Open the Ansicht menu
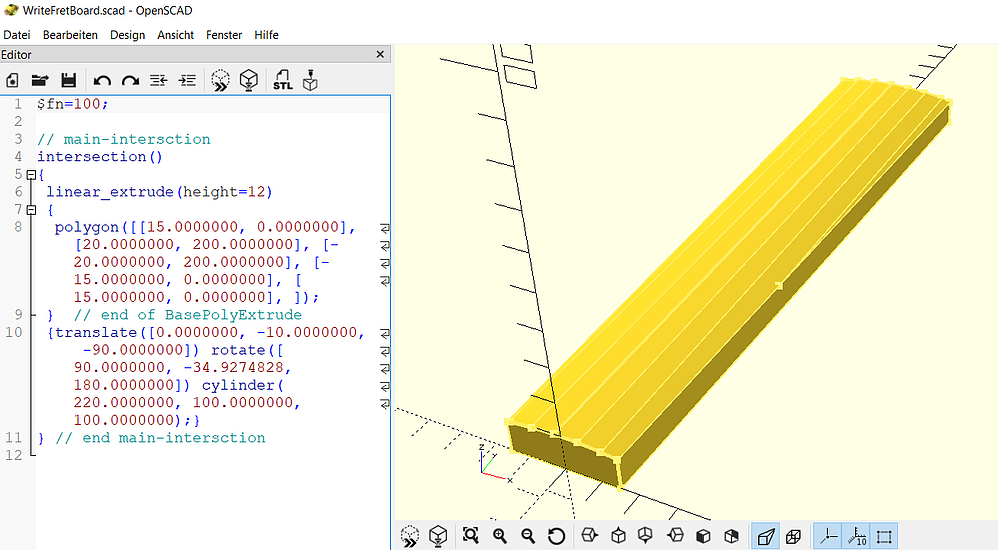 (x=176, y=35)
